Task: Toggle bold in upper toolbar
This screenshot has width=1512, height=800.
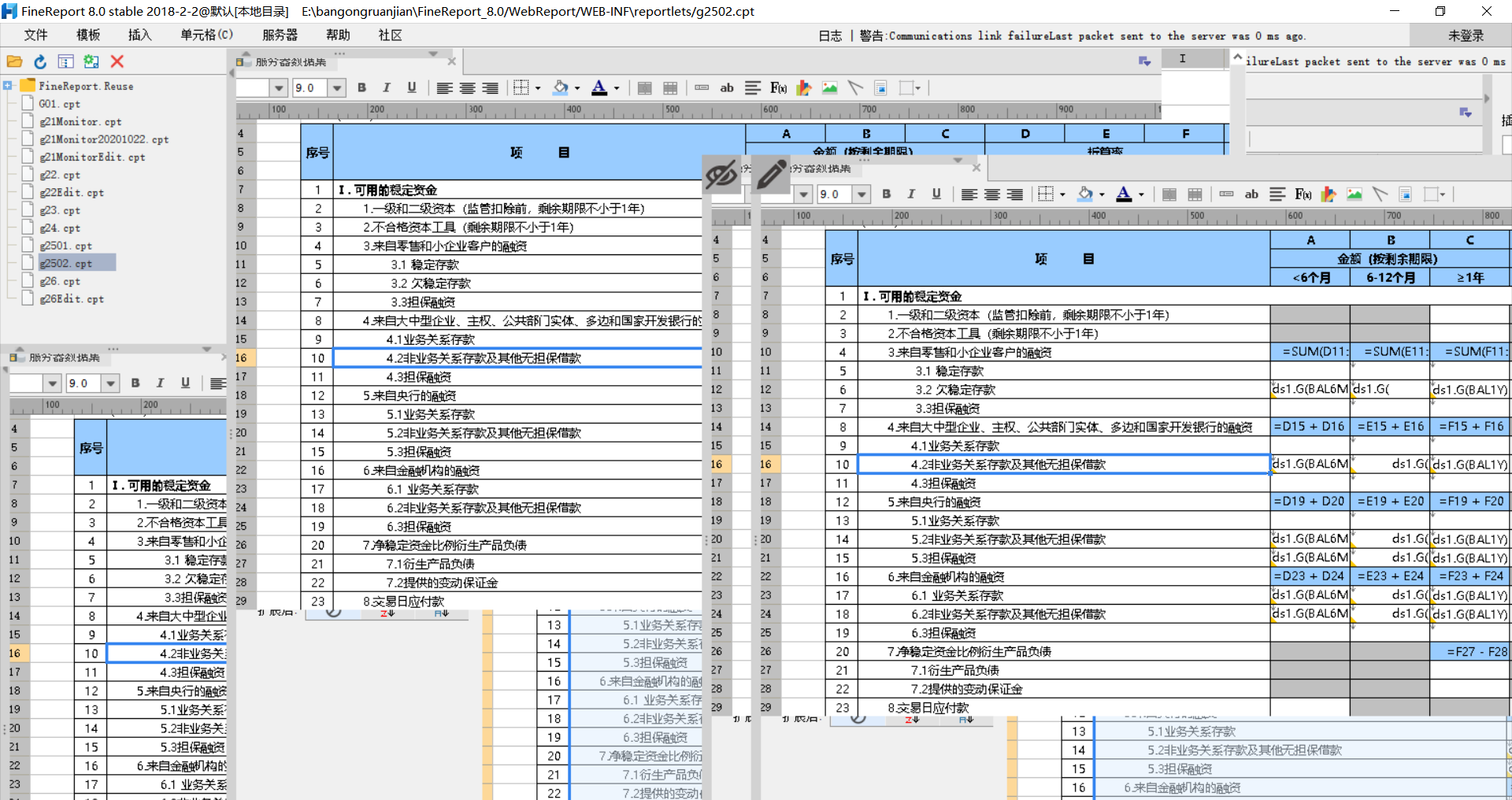Action: pos(362,88)
